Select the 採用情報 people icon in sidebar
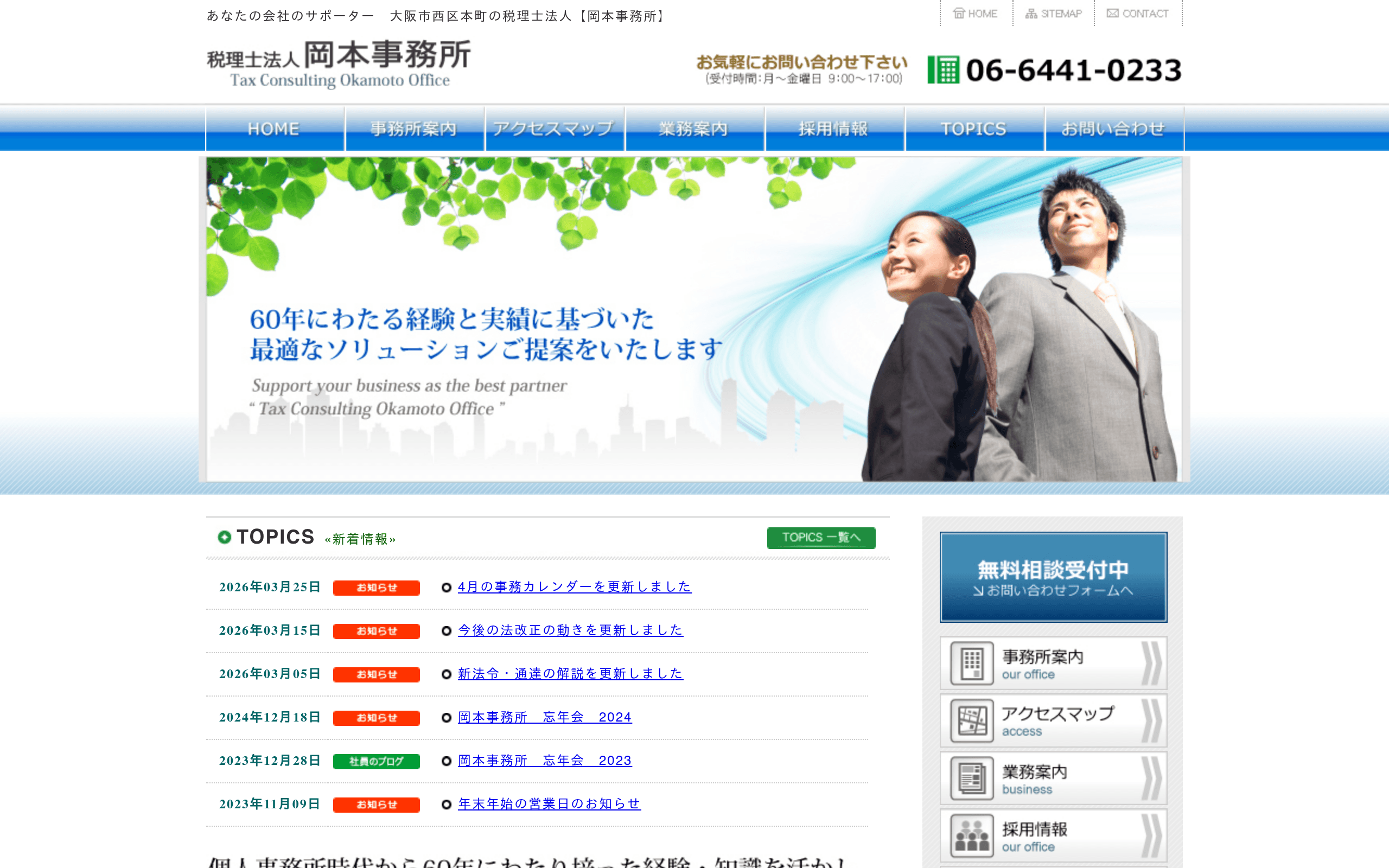The height and width of the screenshot is (868, 1389). click(x=972, y=835)
